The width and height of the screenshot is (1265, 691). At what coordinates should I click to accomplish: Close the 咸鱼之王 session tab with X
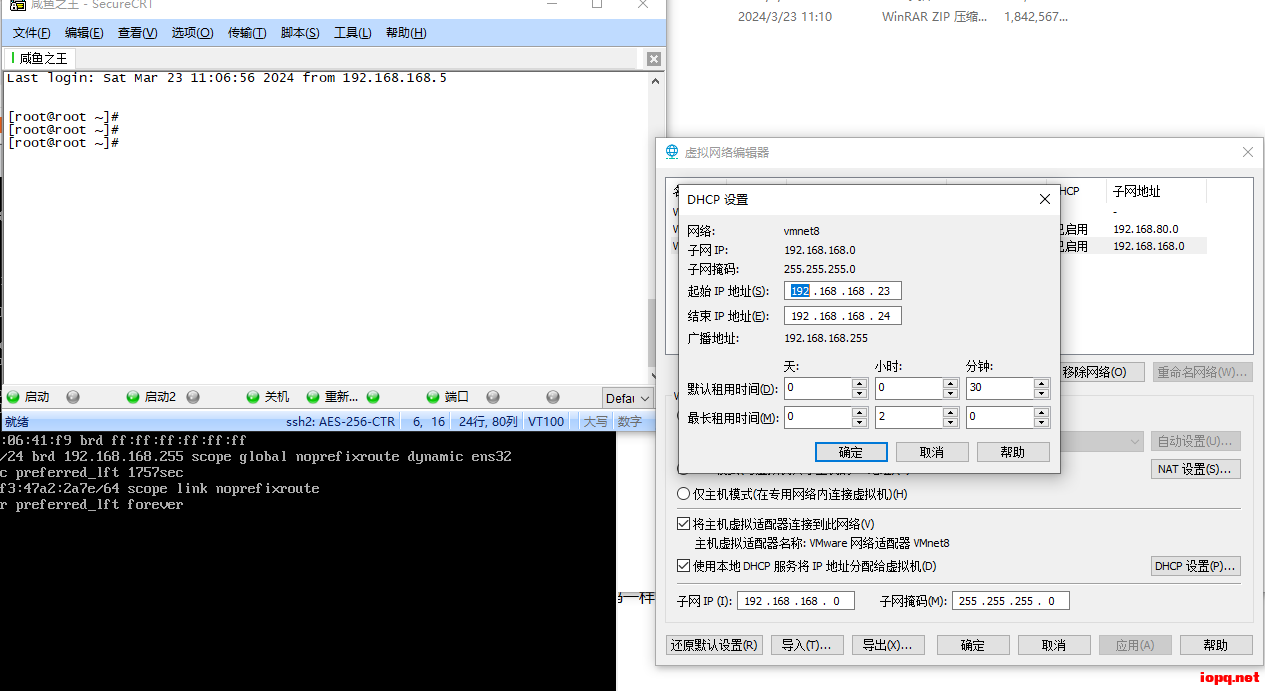tap(653, 59)
